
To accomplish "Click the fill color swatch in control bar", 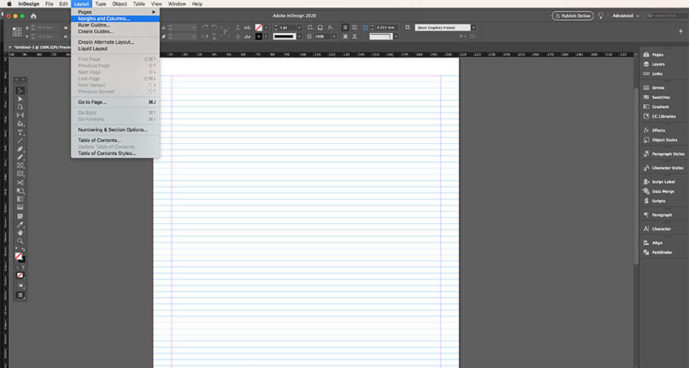I will pyautogui.click(x=258, y=28).
